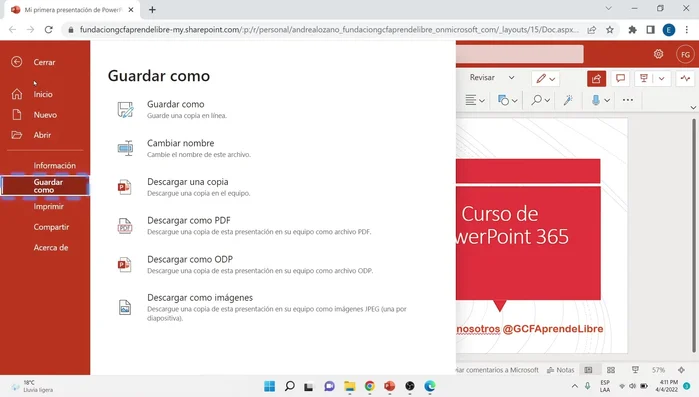Select Guardar como in the sidebar

click(x=45, y=186)
